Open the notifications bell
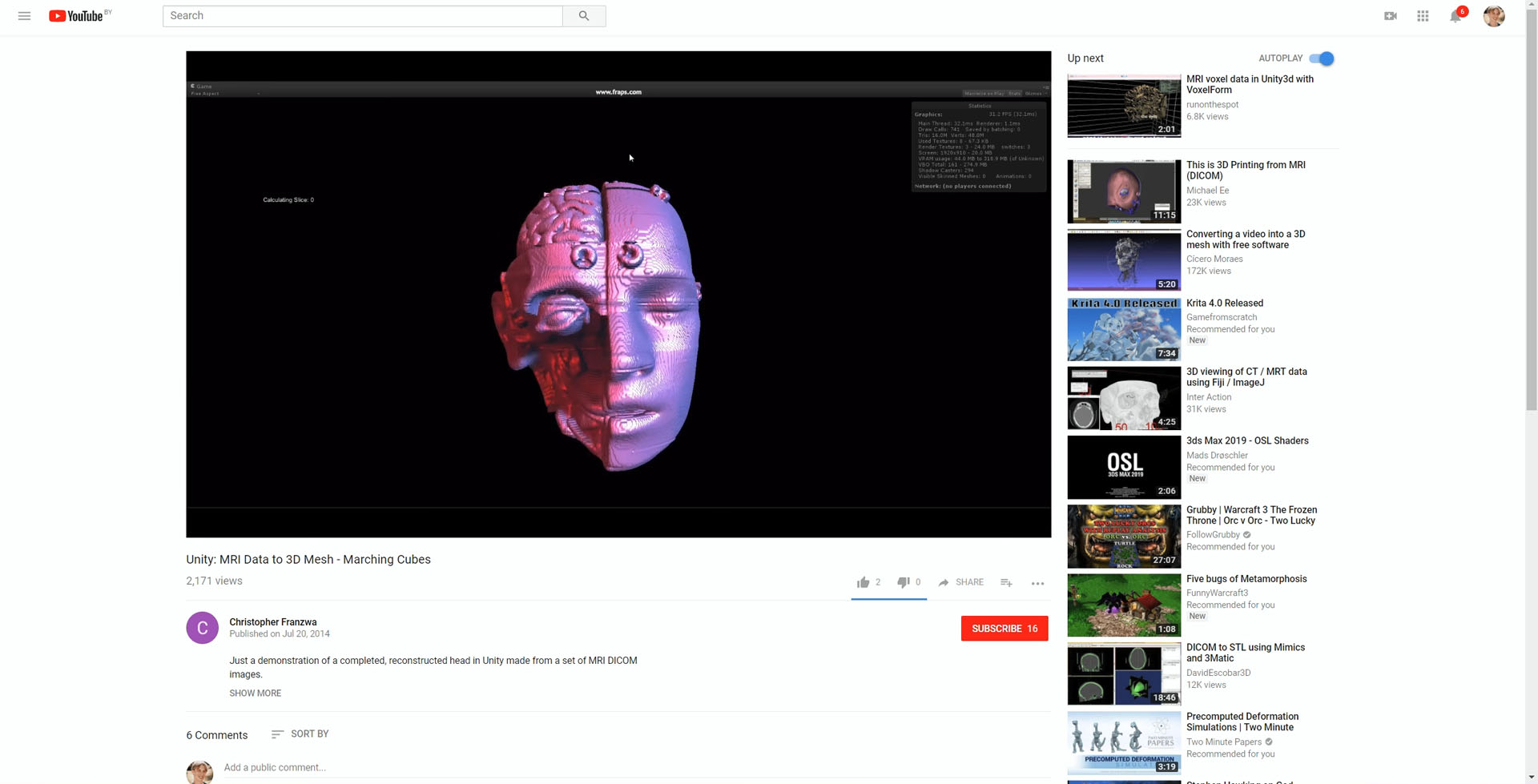Image resolution: width=1538 pixels, height=784 pixels. click(1455, 17)
